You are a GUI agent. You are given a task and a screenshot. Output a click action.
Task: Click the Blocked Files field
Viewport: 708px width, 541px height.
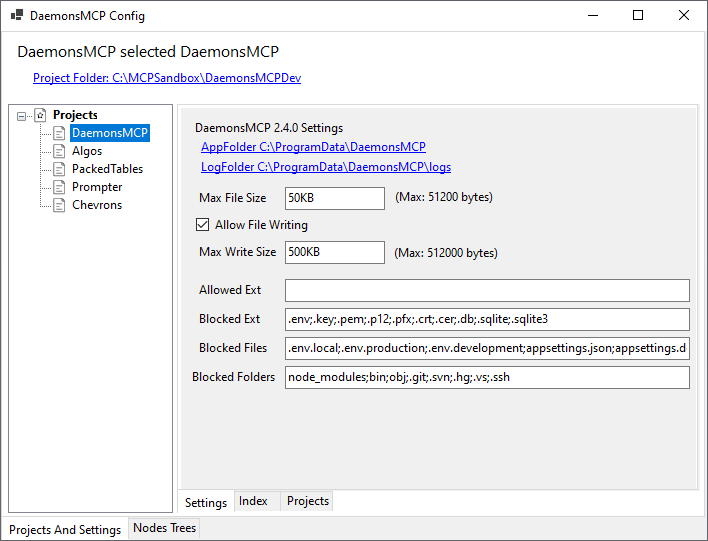point(487,348)
